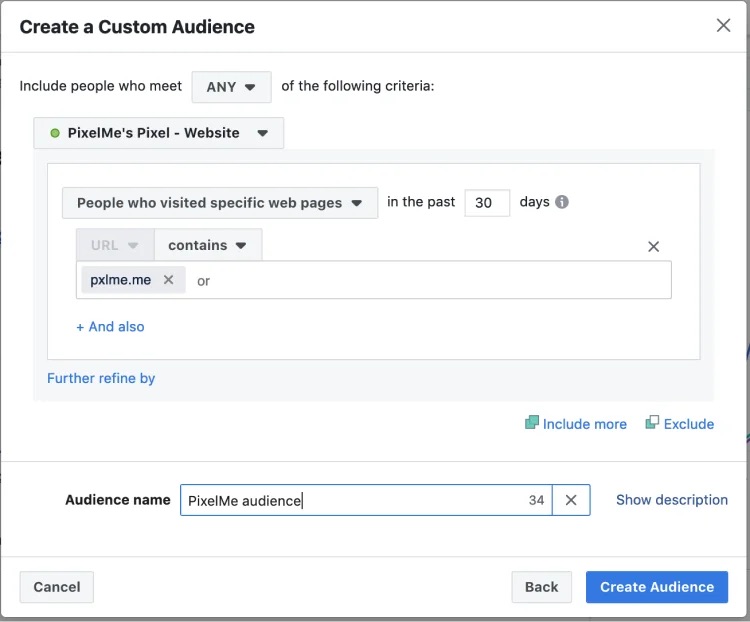This screenshot has height=622, width=750.
Task: Clear the Audience name field
Action: click(x=571, y=500)
